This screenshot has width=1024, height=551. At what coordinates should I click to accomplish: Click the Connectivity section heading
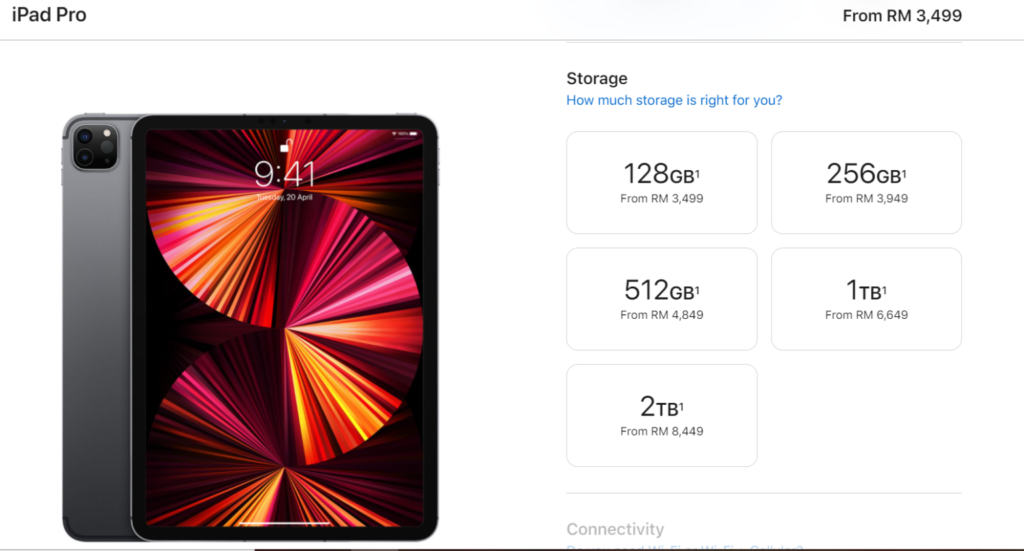[x=615, y=529]
